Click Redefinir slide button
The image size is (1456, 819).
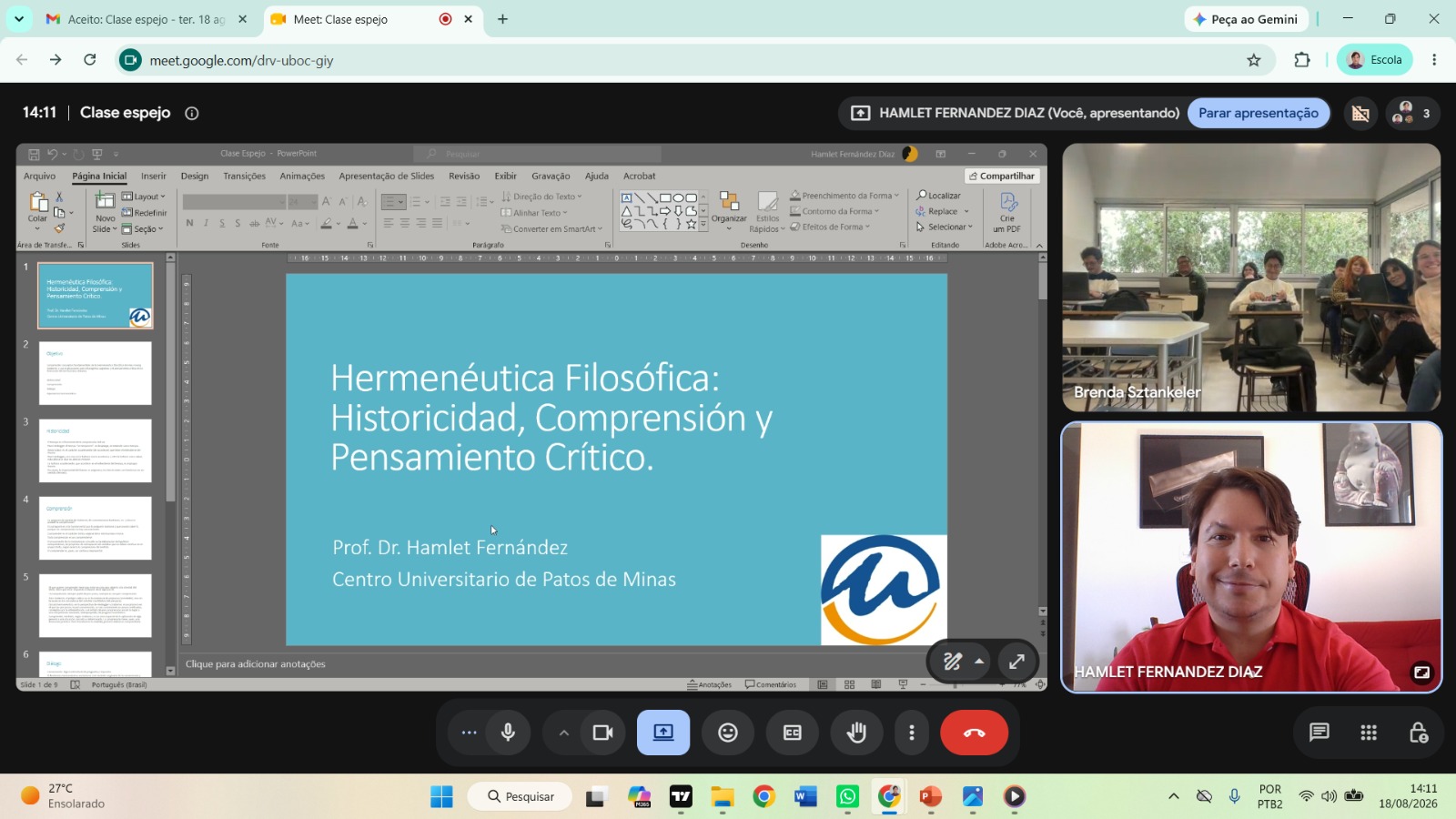(x=144, y=213)
